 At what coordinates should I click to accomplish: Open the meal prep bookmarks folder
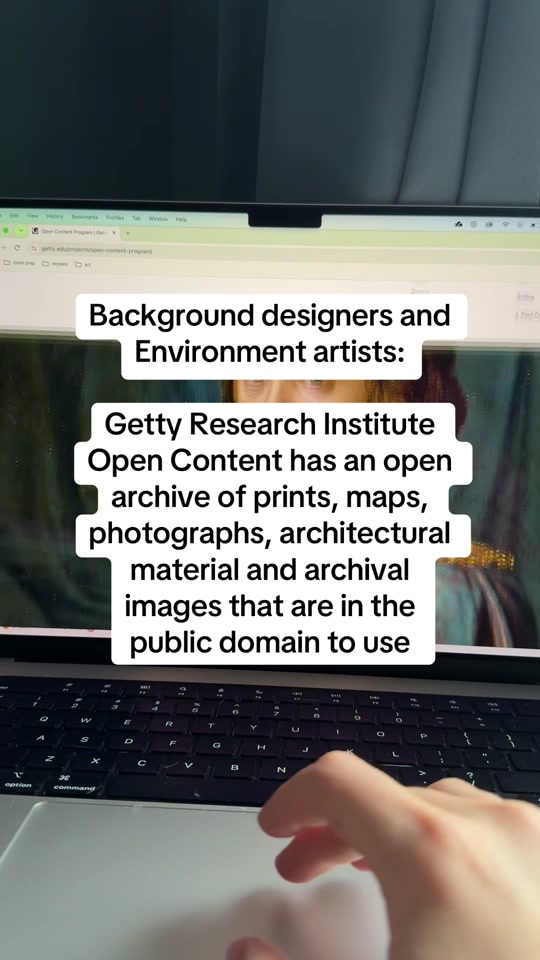click(x=19, y=263)
